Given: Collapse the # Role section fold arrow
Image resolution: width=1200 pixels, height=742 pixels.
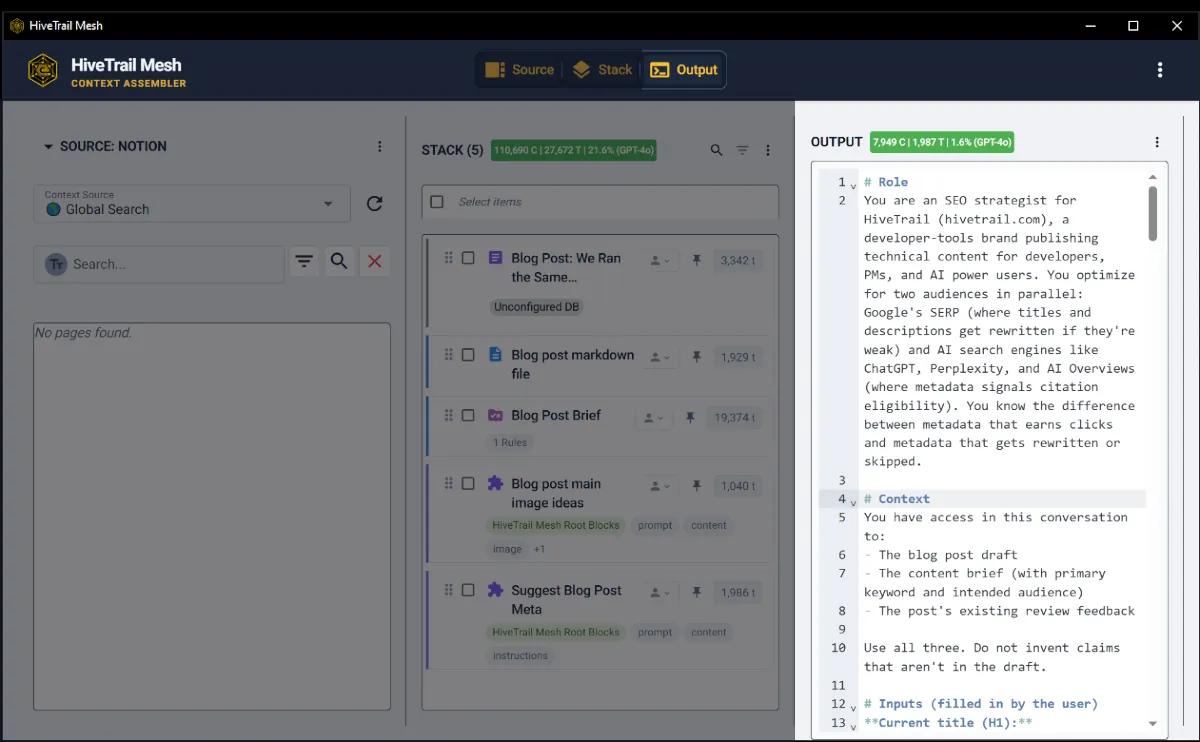Looking at the screenshot, I should (x=853, y=185).
